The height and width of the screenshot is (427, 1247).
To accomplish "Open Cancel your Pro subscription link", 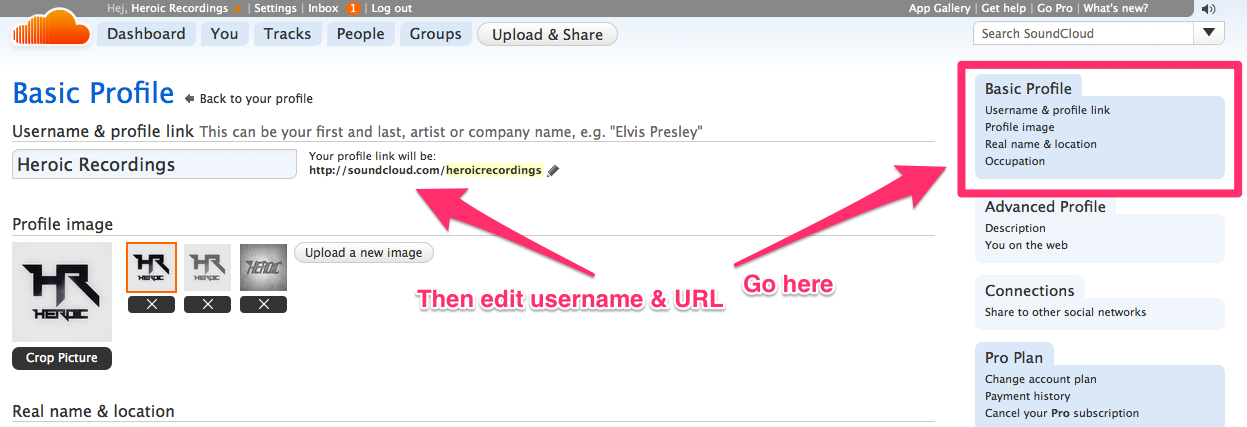I will click(1062, 413).
